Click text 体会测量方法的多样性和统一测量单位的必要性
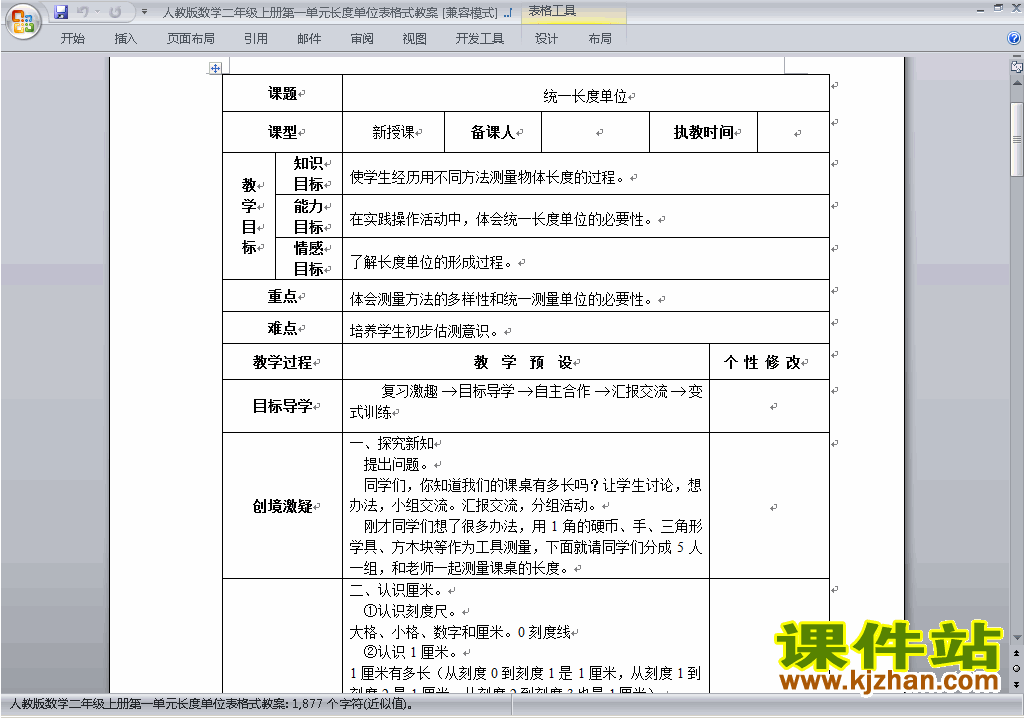This screenshot has height=718, width=1024. coord(501,299)
